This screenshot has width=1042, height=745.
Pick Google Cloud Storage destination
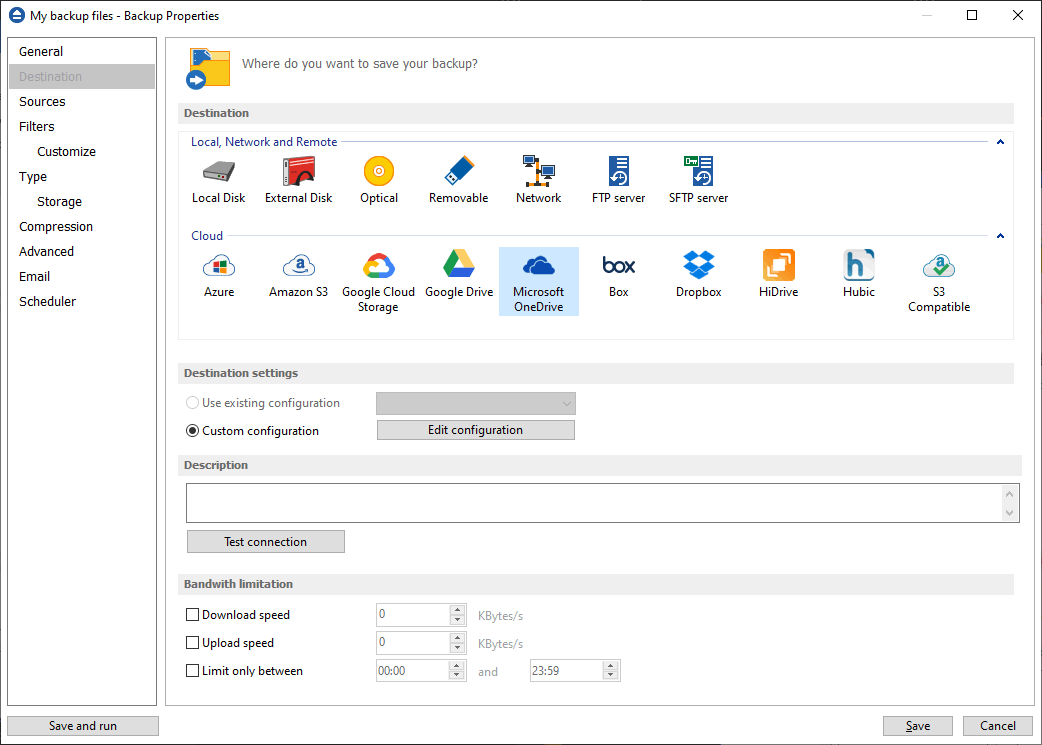click(x=378, y=282)
